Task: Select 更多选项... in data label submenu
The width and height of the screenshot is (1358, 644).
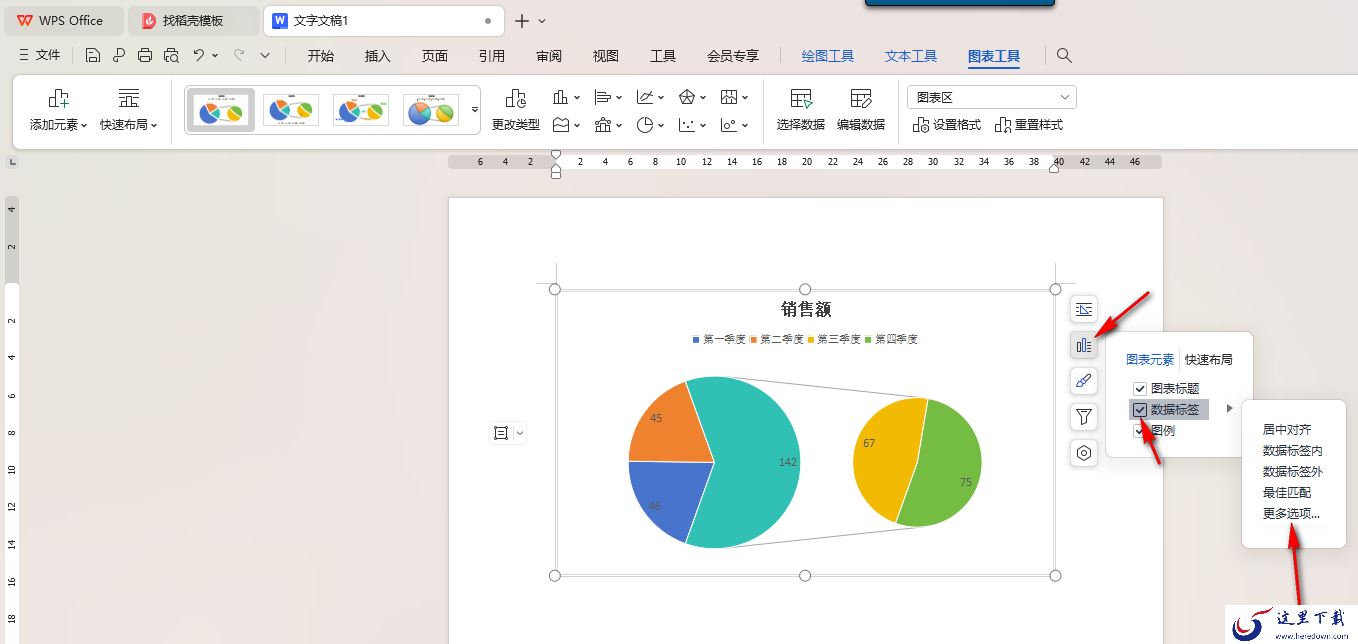Action: pos(1291,514)
